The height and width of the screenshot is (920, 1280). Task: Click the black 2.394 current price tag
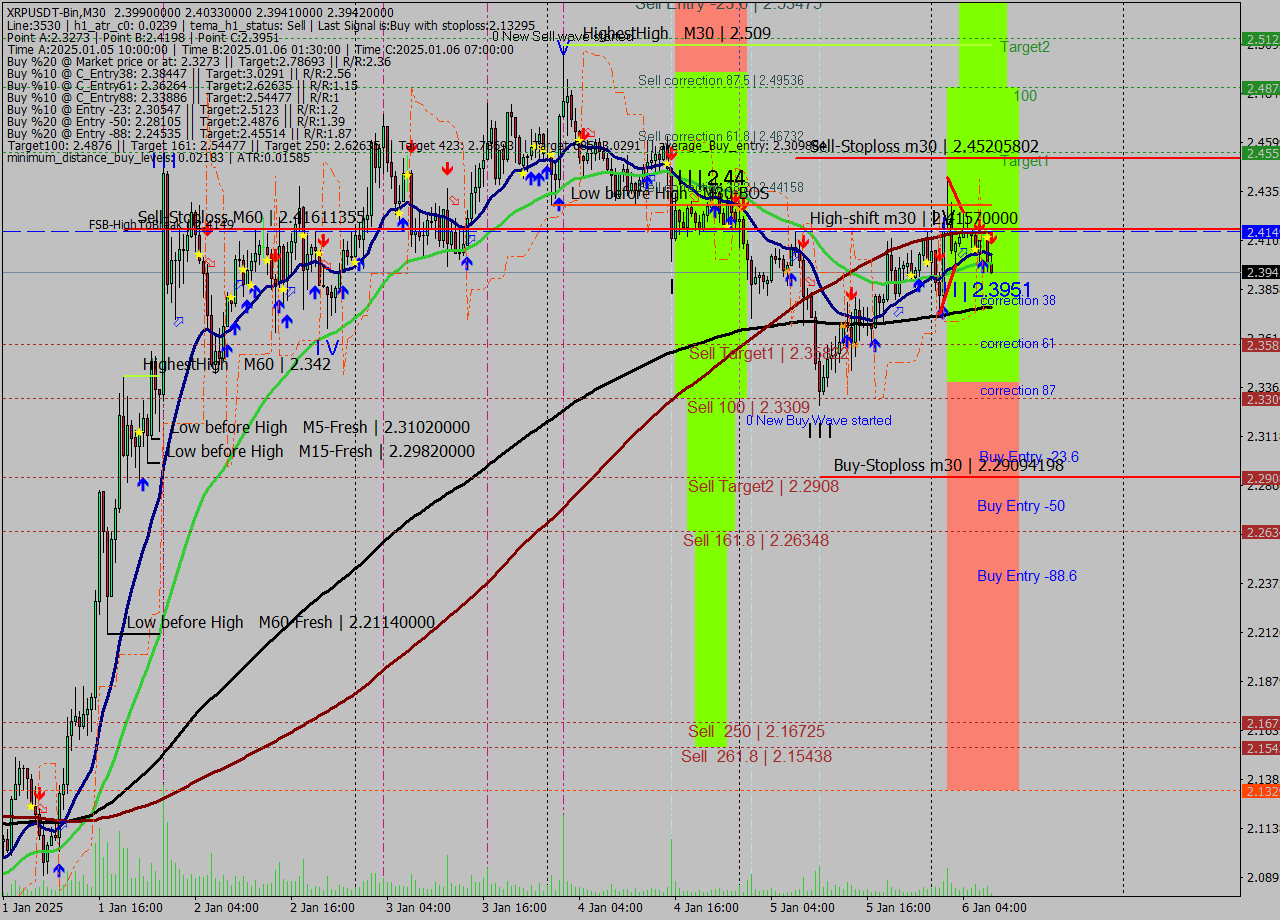pos(1260,272)
